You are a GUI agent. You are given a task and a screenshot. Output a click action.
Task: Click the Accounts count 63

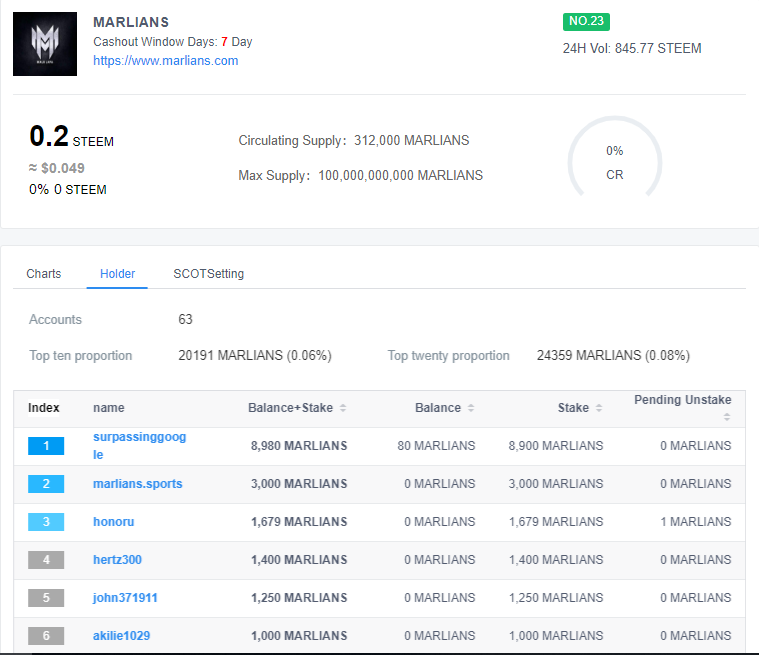pos(185,320)
